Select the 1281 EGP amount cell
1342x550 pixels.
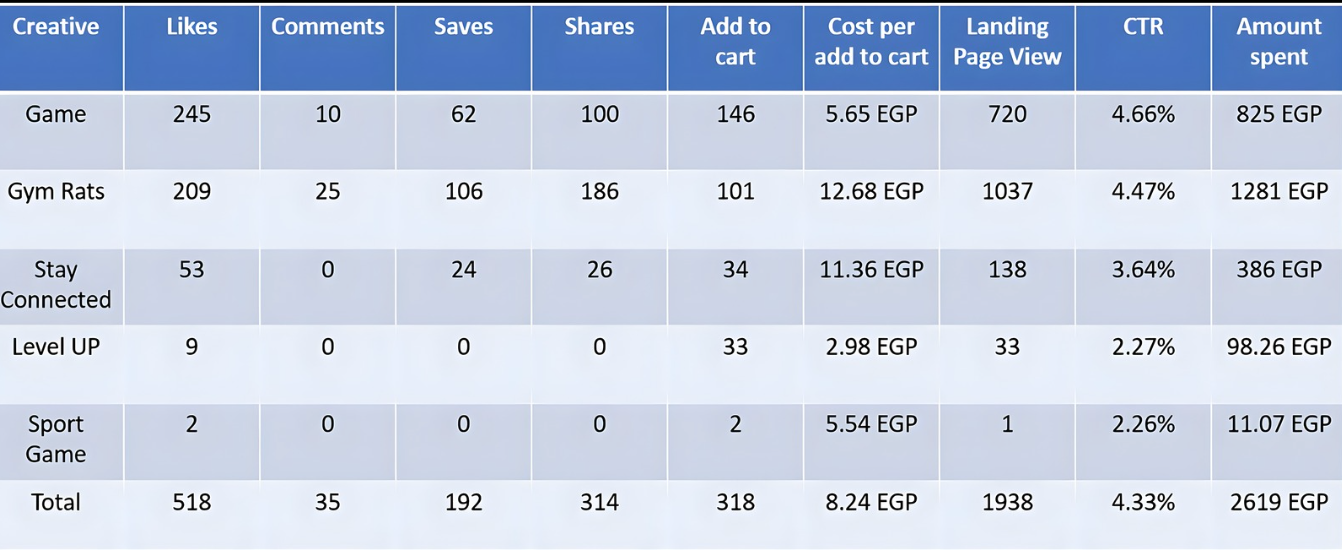click(x=1279, y=191)
